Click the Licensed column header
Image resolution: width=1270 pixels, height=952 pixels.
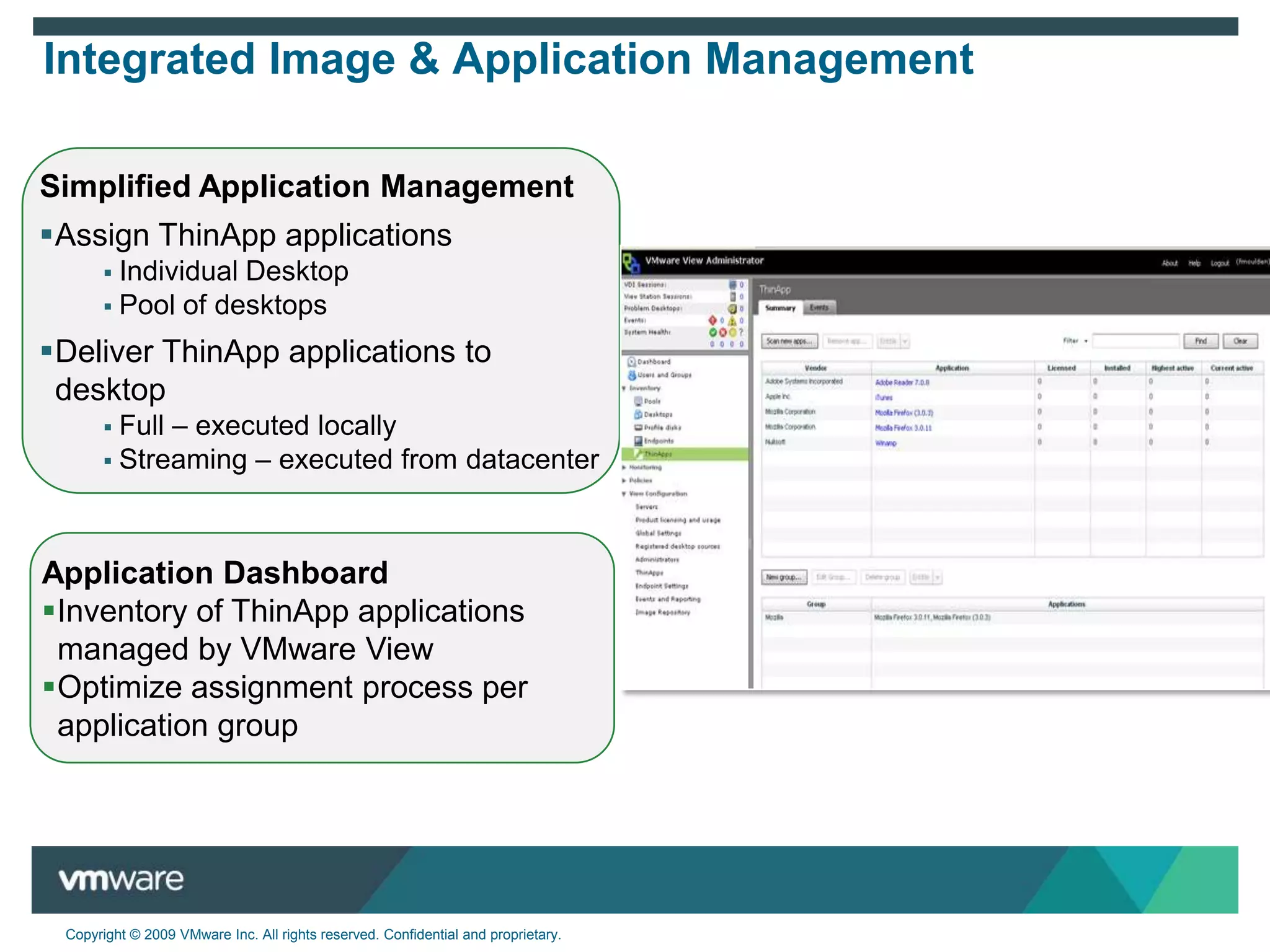pos(1062,368)
